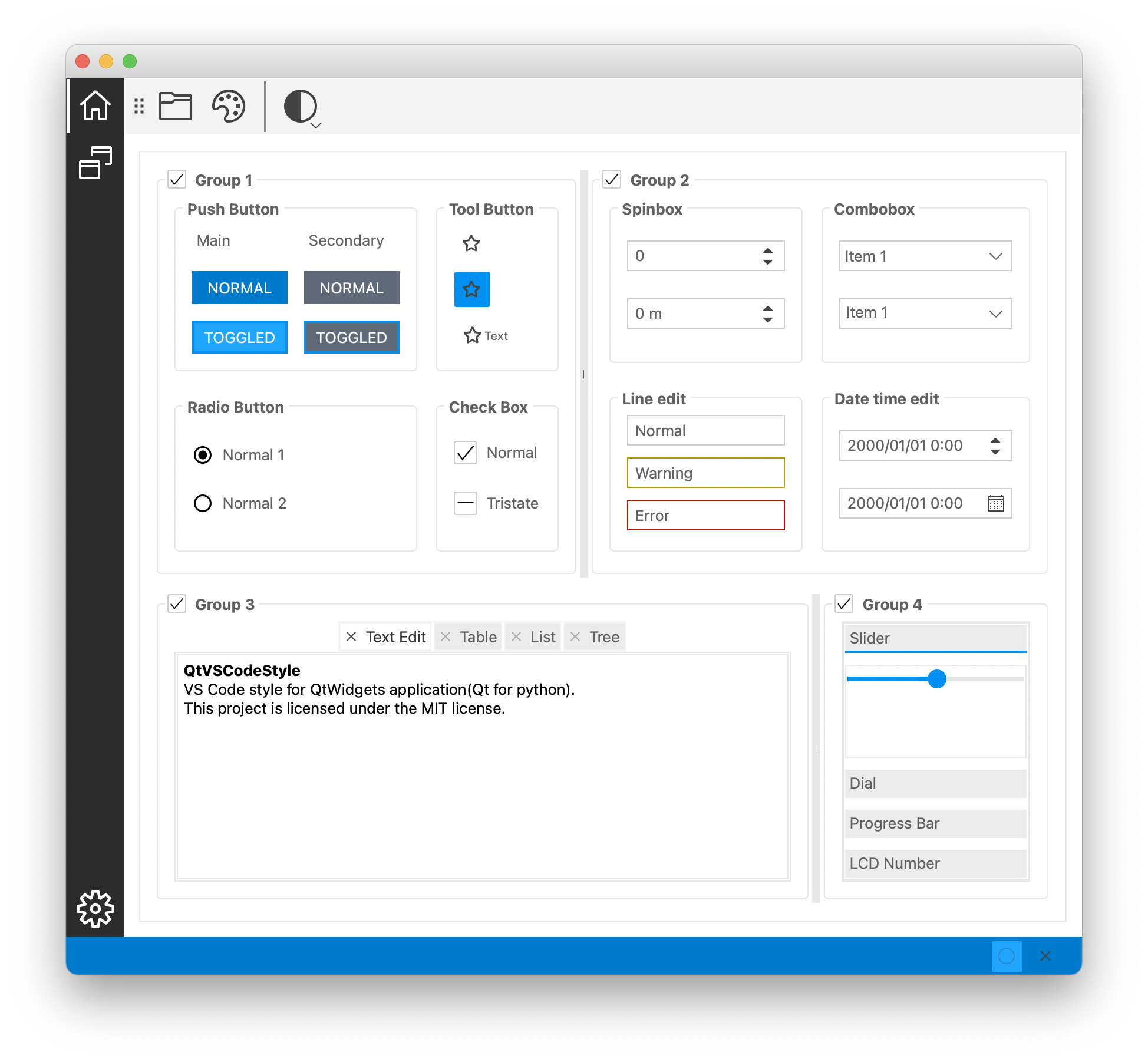Click the Warning line edit field
The height and width of the screenshot is (1062, 1148).
705,473
